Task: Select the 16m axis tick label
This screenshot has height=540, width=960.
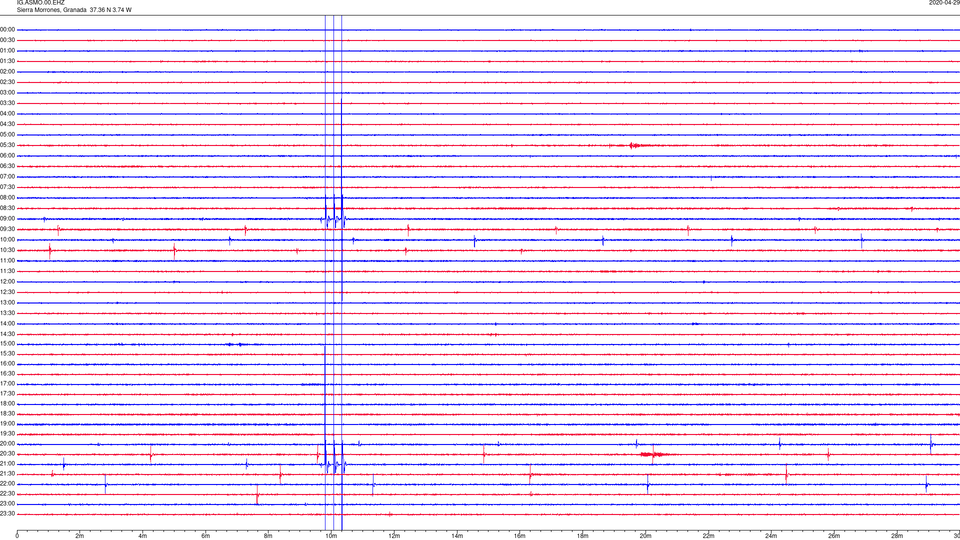Action: (520, 536)
